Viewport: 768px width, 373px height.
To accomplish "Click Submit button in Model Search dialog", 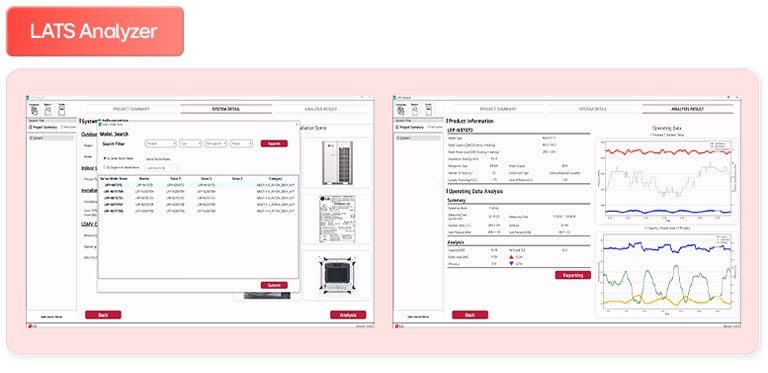I will coord(274,285).
